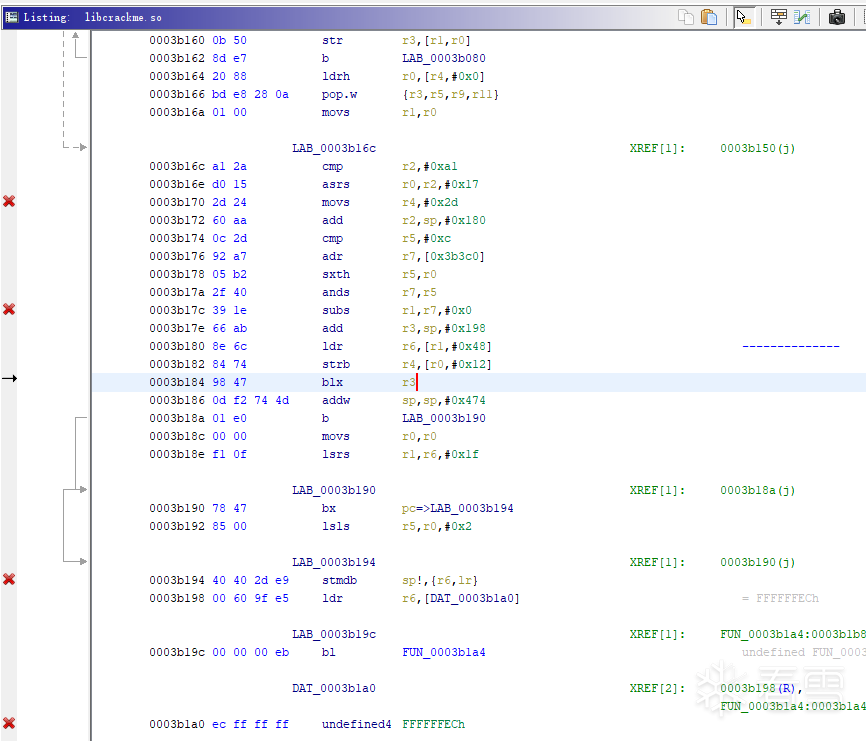Viewport: 866px width, 741px height.
Task: Open the browser field formatter icon
Action: tap(779, 17)
